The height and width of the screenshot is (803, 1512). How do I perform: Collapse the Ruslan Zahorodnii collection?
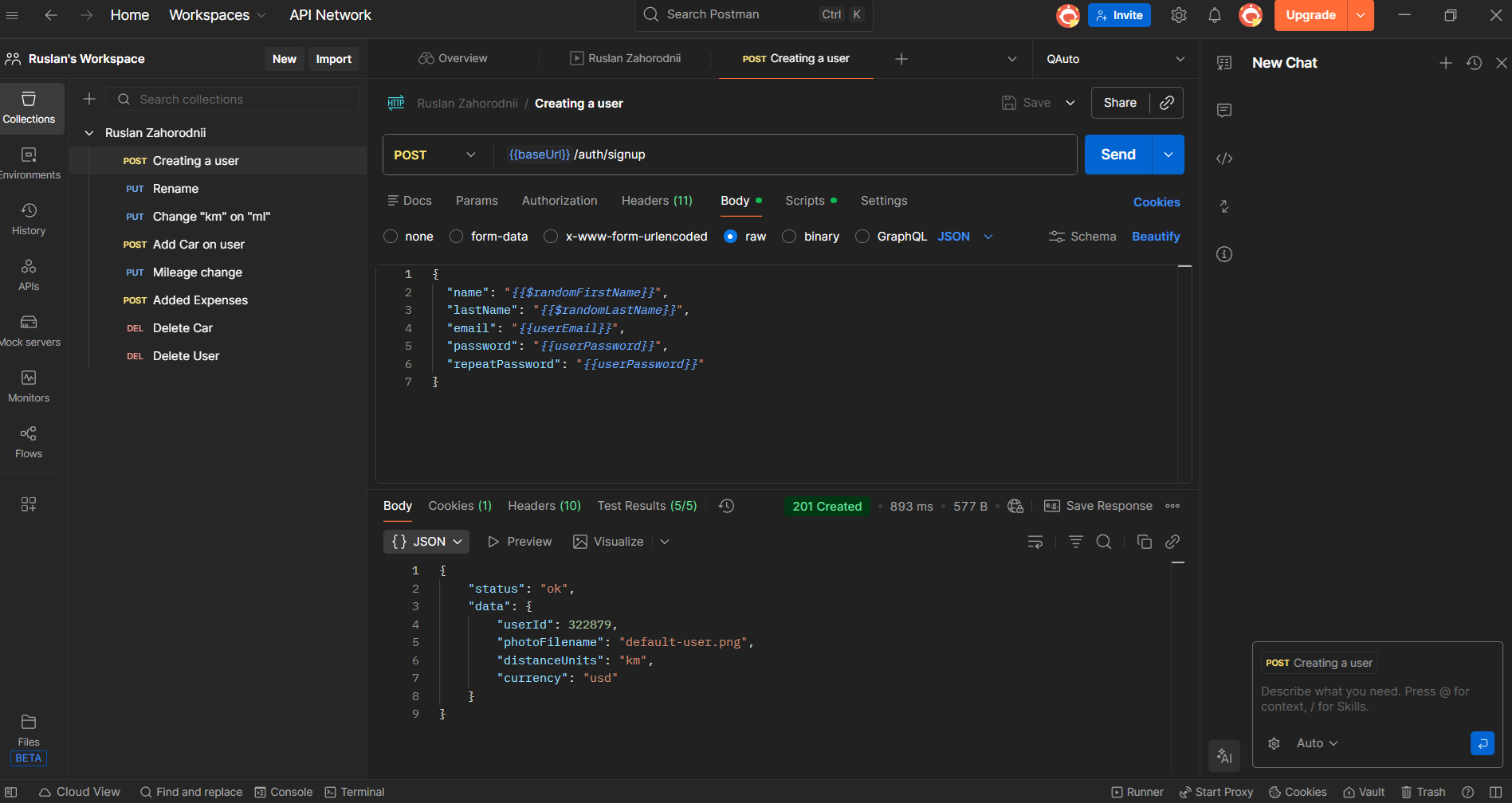click(89, 133)
